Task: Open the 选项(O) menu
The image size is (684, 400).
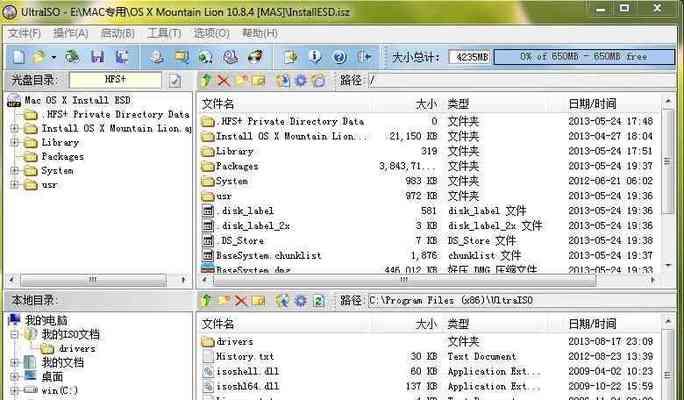Action: pyautogui.click(x=212, y=33)
